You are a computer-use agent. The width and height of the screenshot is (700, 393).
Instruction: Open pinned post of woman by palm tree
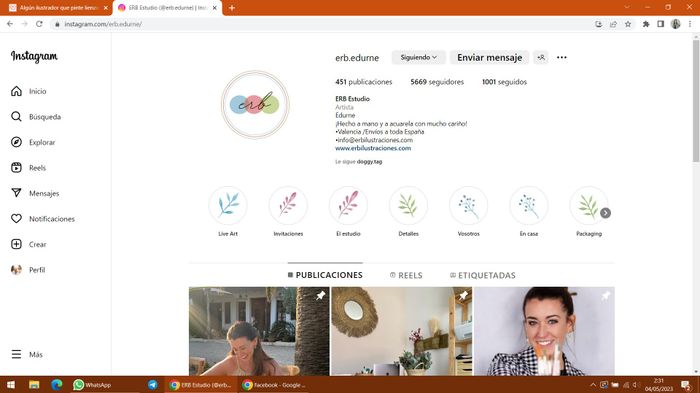click(259, 331)
